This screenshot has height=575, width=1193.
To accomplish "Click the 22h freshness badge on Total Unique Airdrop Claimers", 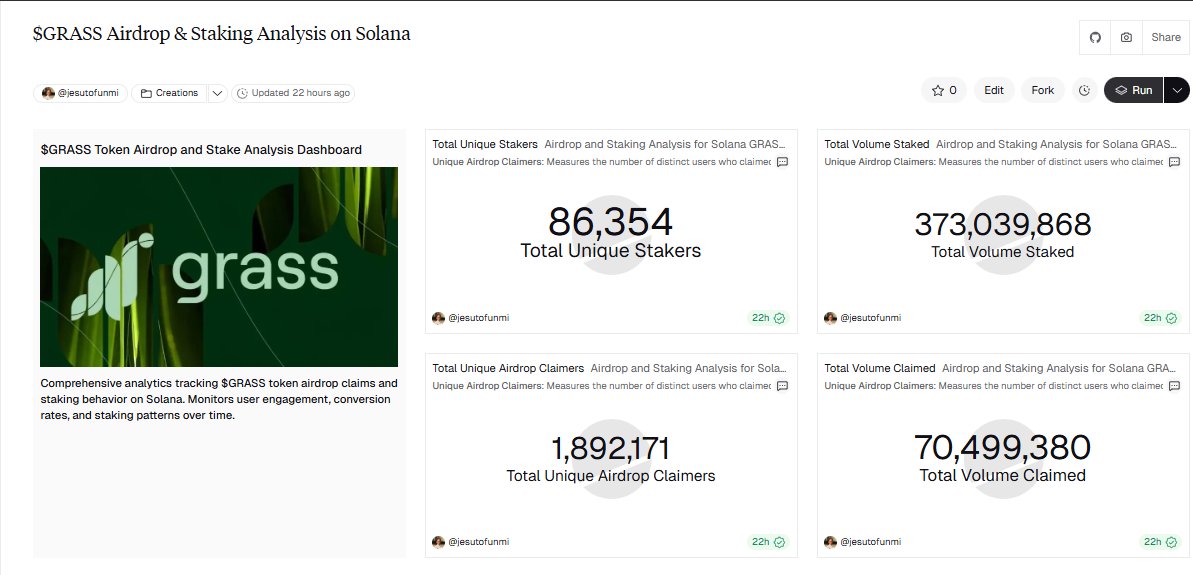I will pyautogui.click(x=768, y=542).
